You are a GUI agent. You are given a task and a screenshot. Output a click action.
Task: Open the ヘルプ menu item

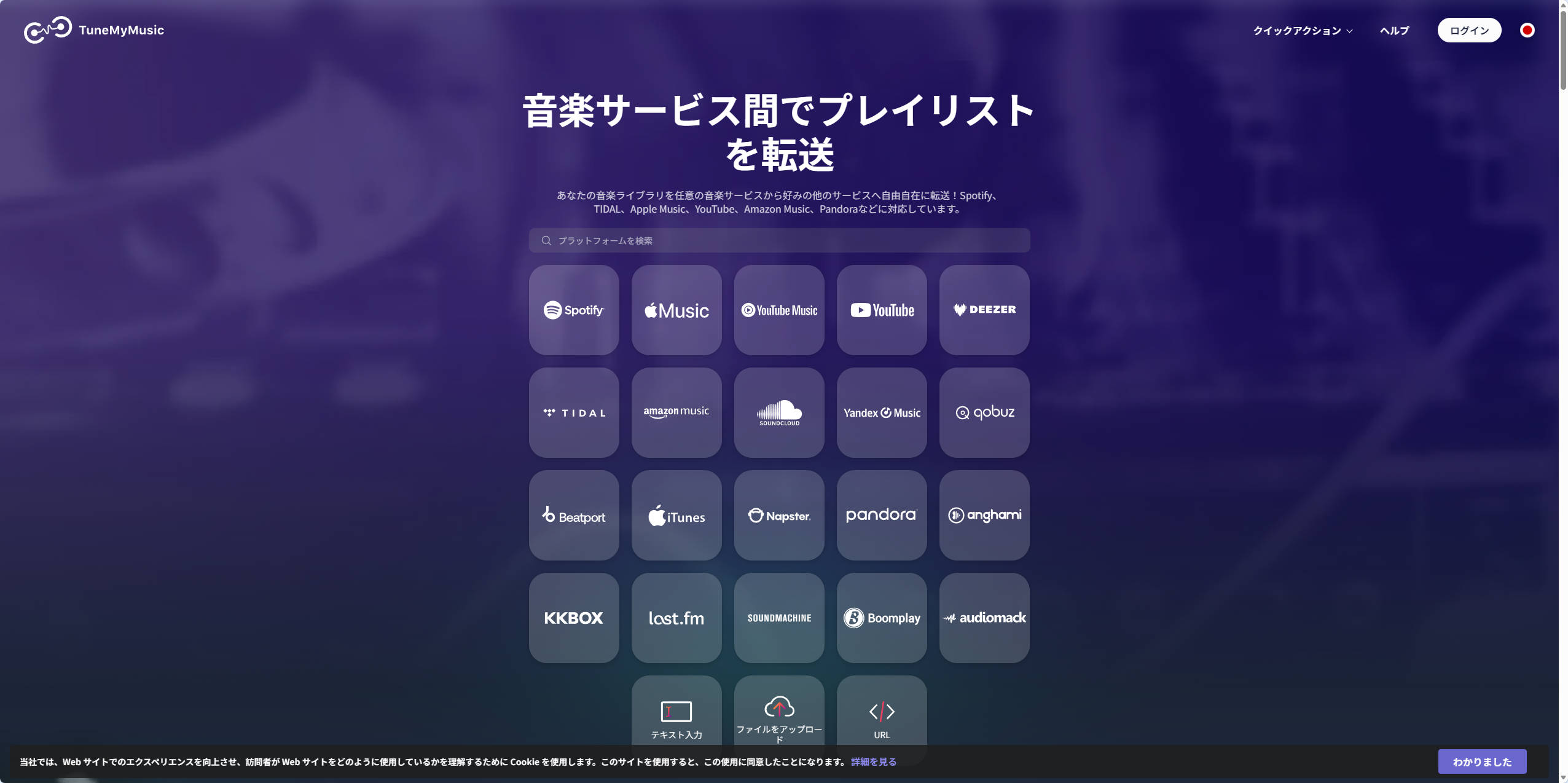point(1394,31)
